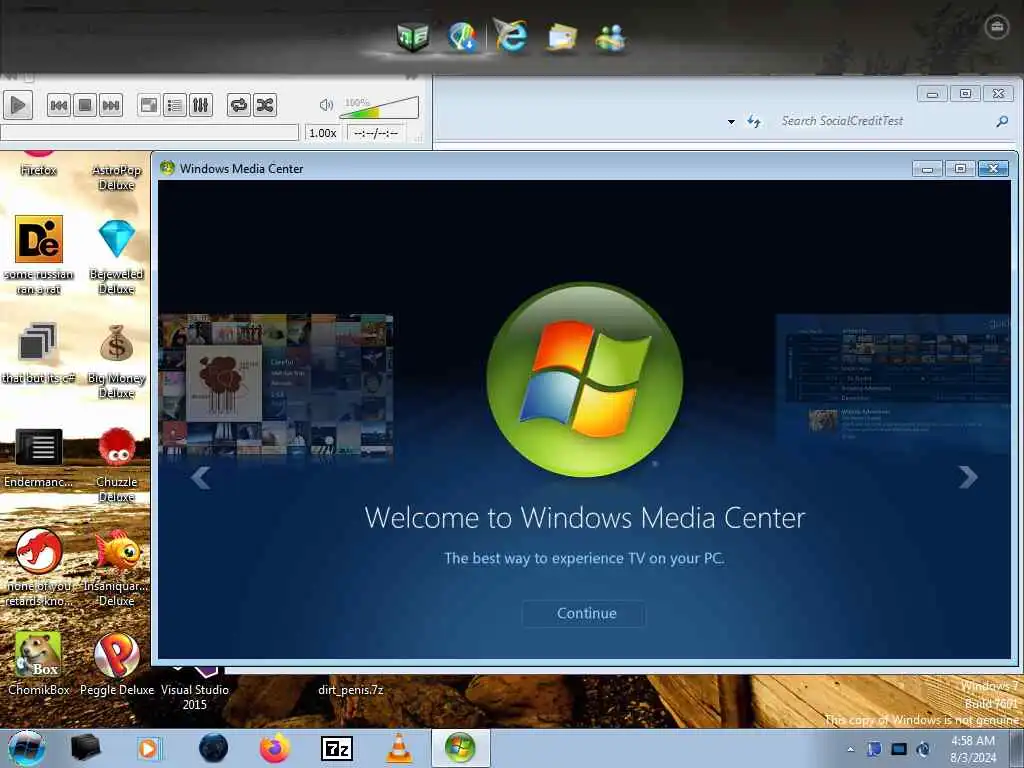Image resolution: width=1024 pixels, height=768 pixels.
Task: Open the mail envelope dock icon
Action: point(562,37)
